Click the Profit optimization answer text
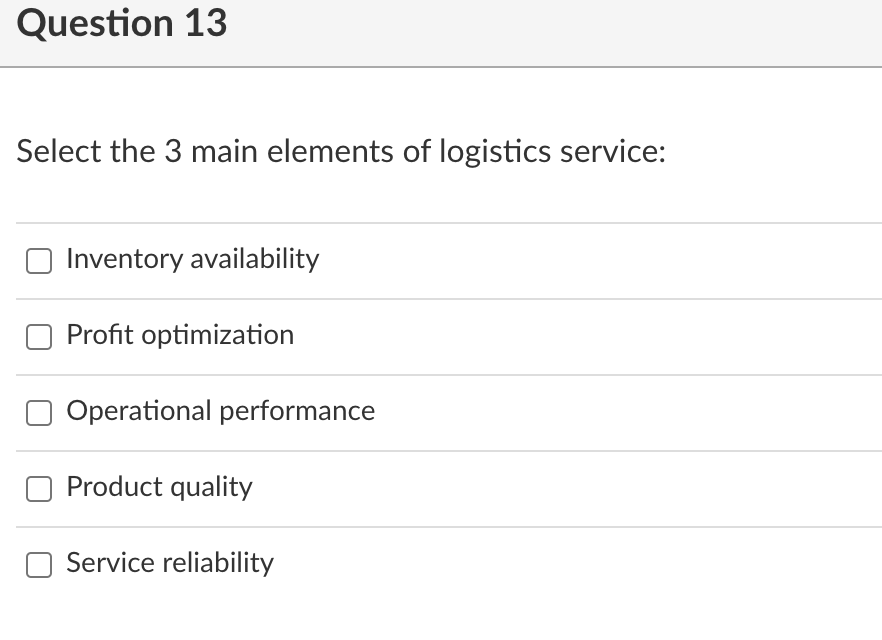This screenshot has height=640, width=882. click(x=180, y=335)
